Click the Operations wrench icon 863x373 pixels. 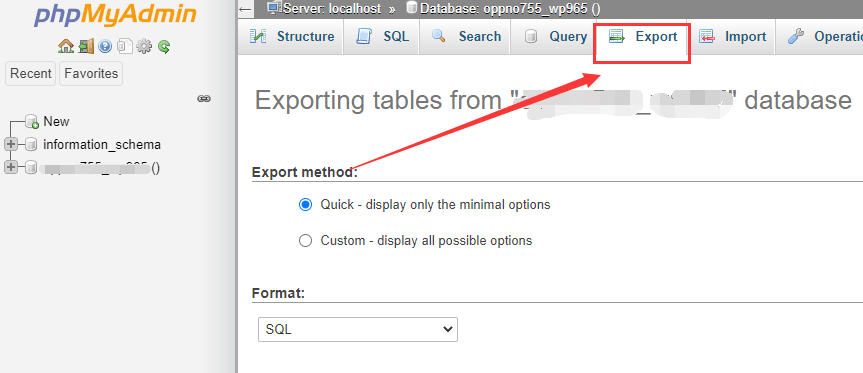pos(796,37)
